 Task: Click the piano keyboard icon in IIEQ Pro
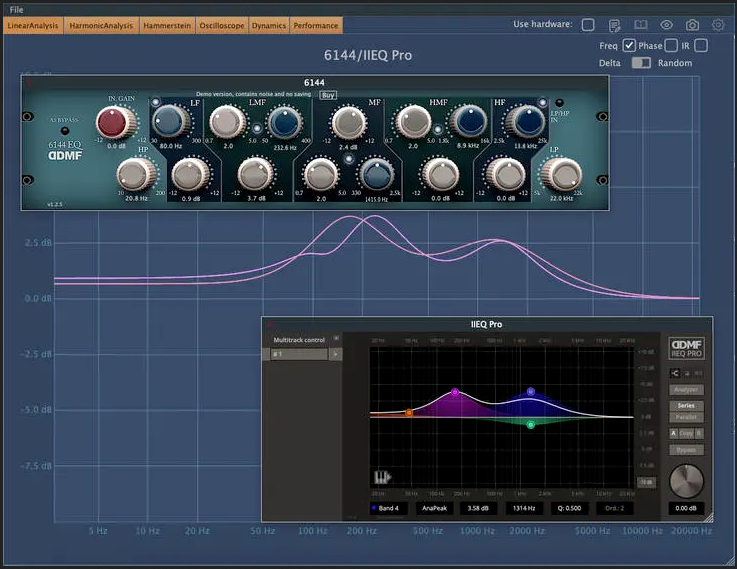click(x=382, y=477)
